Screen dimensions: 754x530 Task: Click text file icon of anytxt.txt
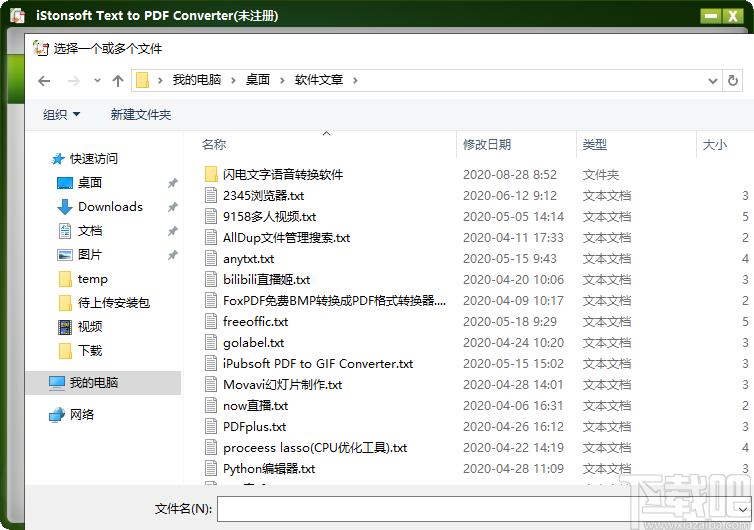211,259
